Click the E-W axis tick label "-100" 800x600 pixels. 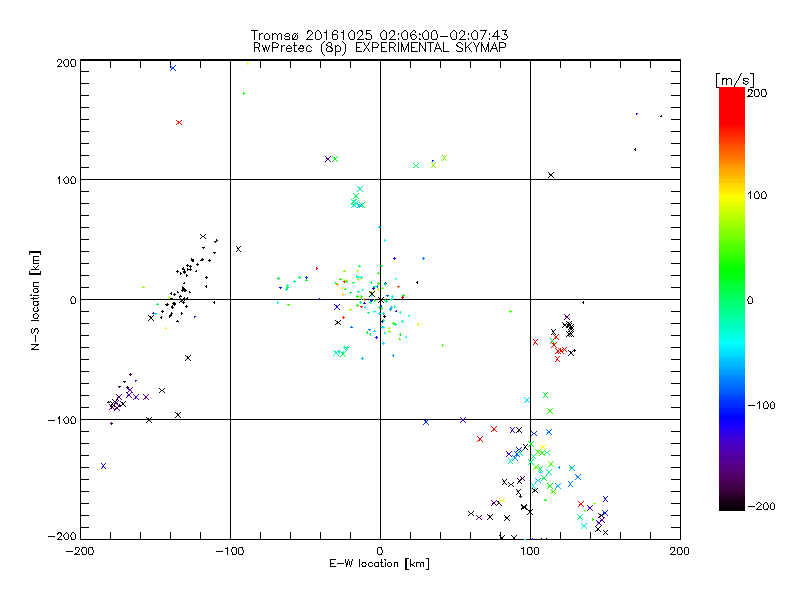pyautogui.click(x=230, y=551)
